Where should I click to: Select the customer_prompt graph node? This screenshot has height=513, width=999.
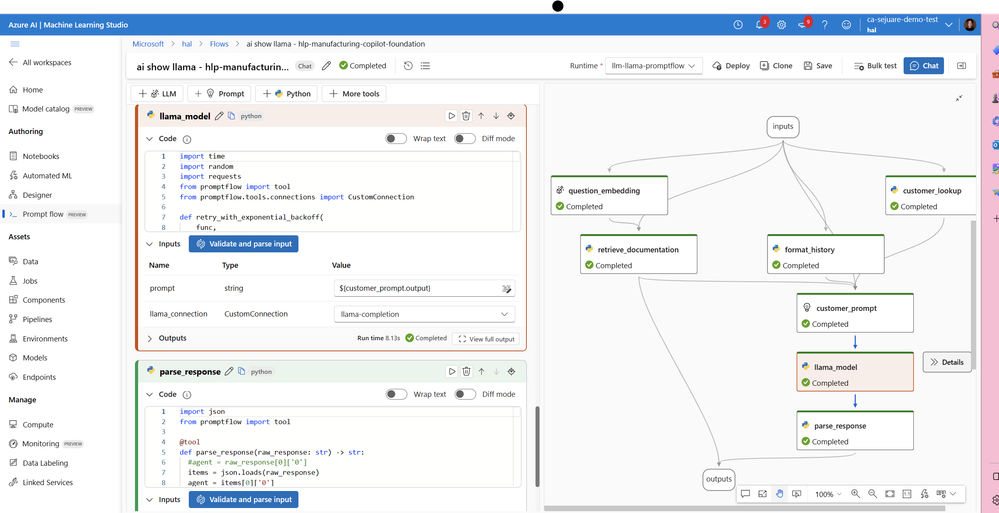(x=855, y=312)
